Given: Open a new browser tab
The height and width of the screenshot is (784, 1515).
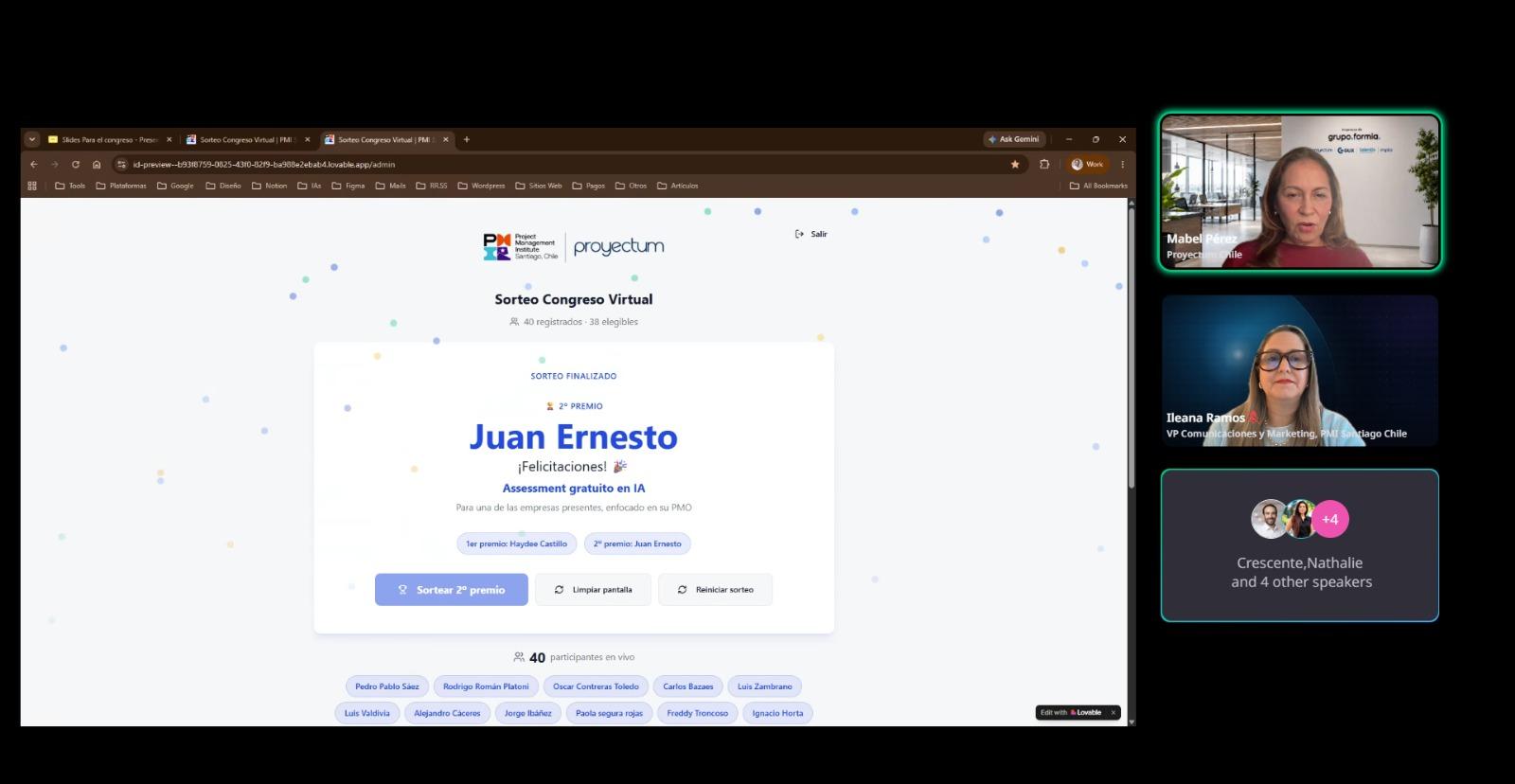Looking at the screenshot, I should click(466, 139).
